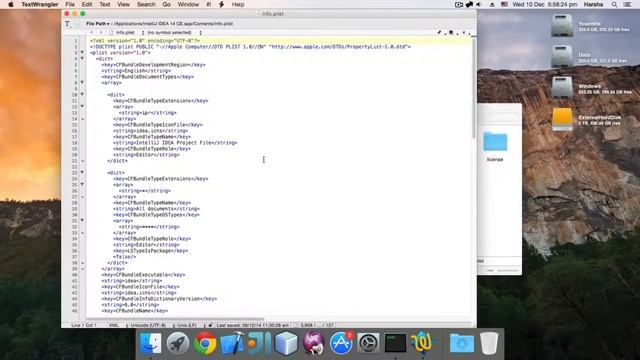This screenshot has width=640, height=360.
Task: Open the Search menu
Action: 146,4
